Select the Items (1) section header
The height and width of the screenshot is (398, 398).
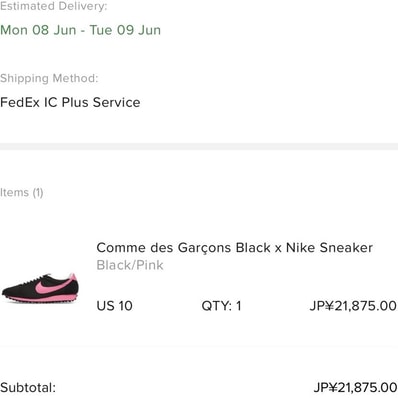click(22, 193)
